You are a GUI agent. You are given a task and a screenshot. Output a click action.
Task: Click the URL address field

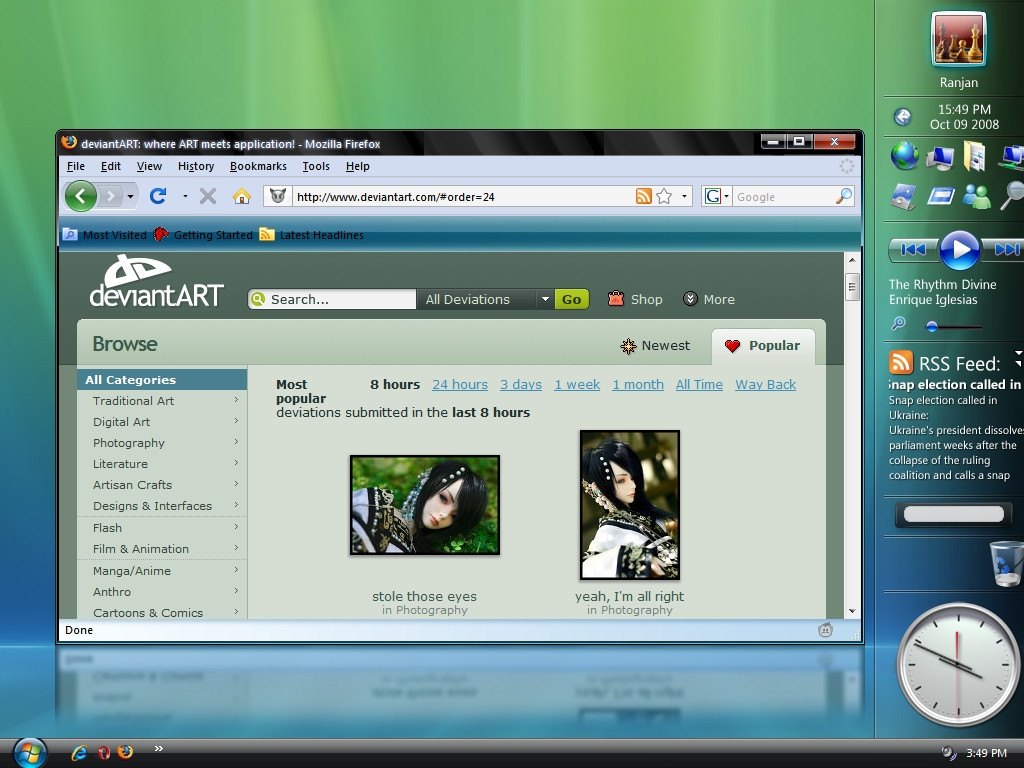click(464, 196)
